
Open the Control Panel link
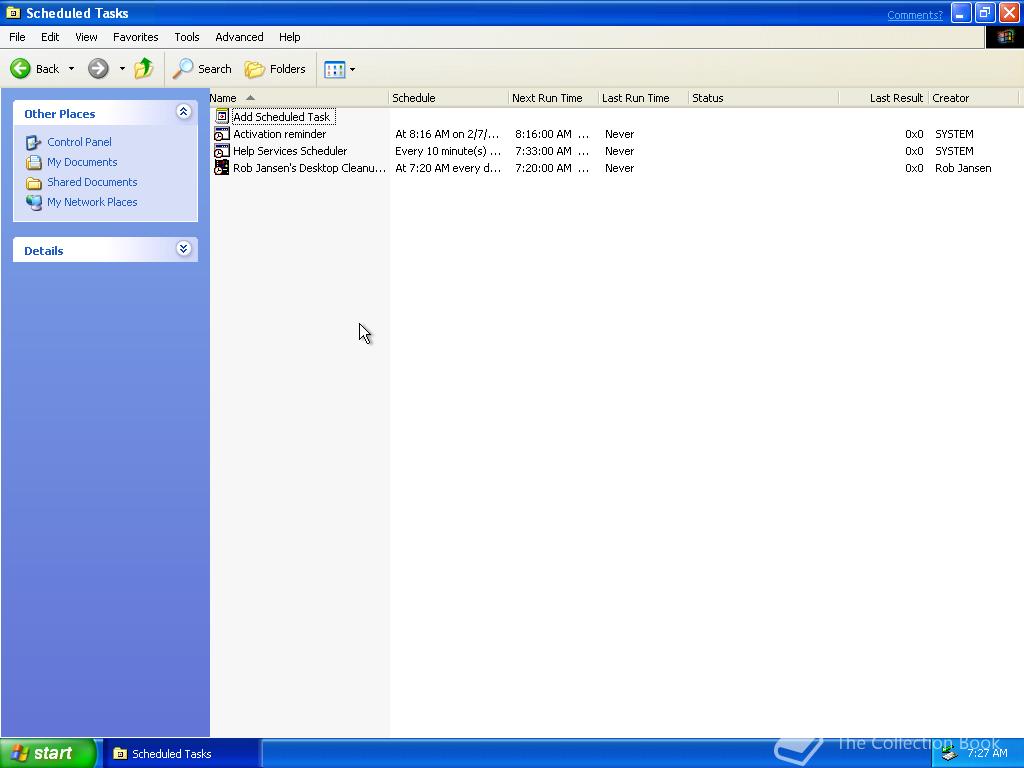point(79,142)
